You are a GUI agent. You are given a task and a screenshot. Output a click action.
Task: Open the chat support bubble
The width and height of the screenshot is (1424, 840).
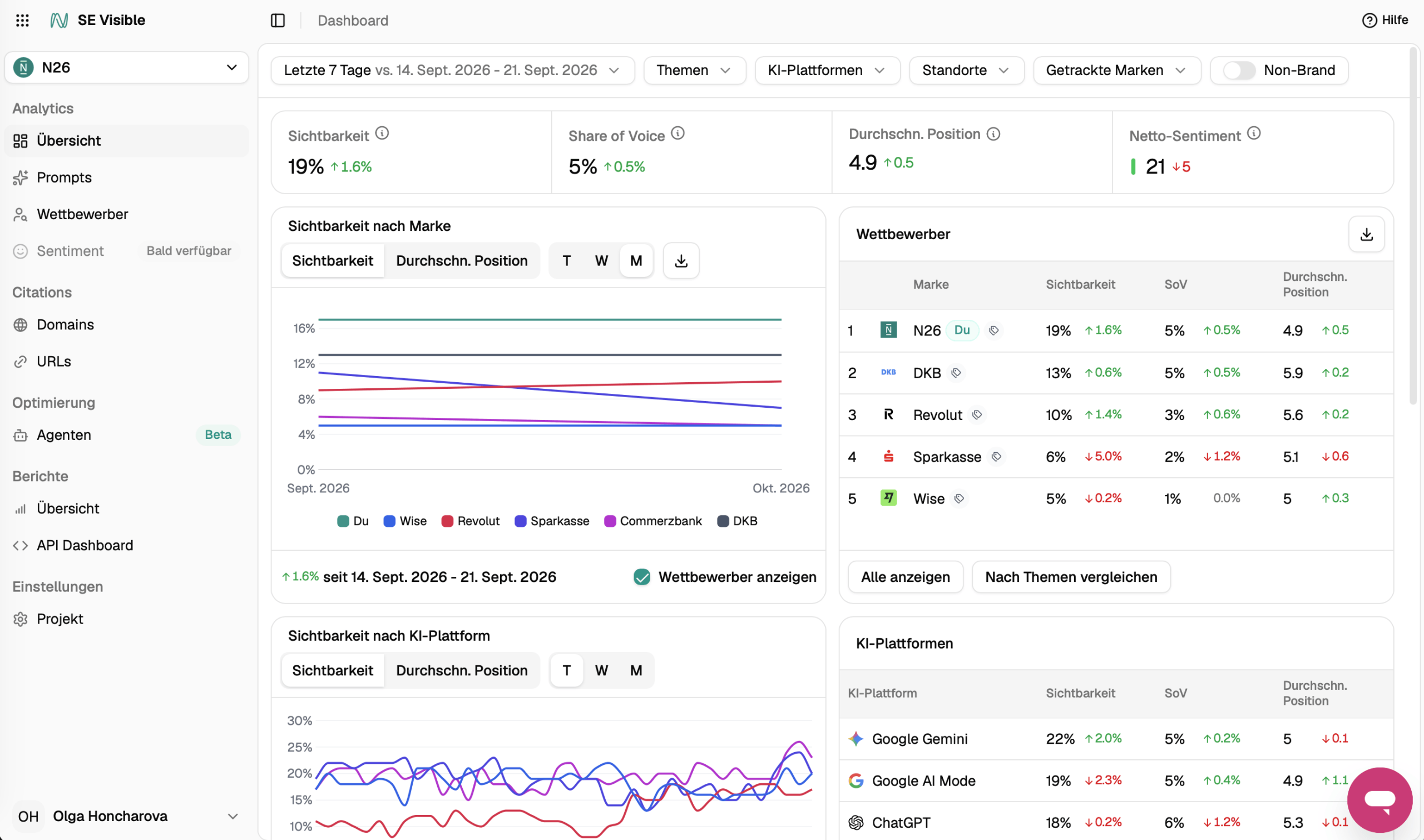[1379, 799]
